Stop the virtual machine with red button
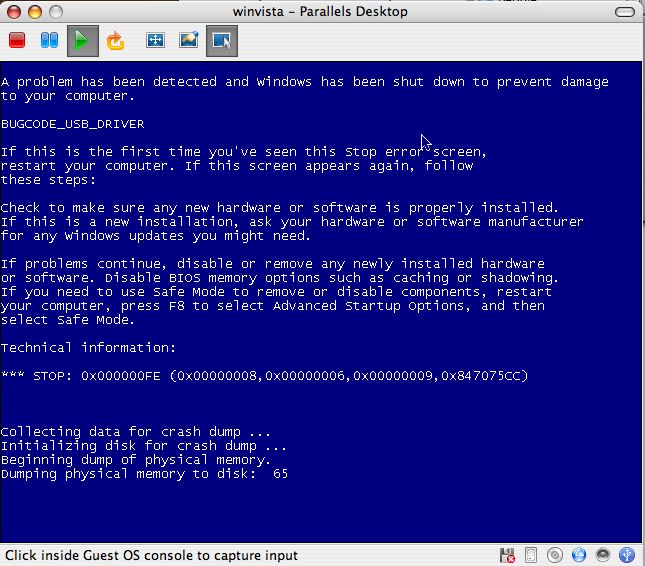 coord(17,41)
